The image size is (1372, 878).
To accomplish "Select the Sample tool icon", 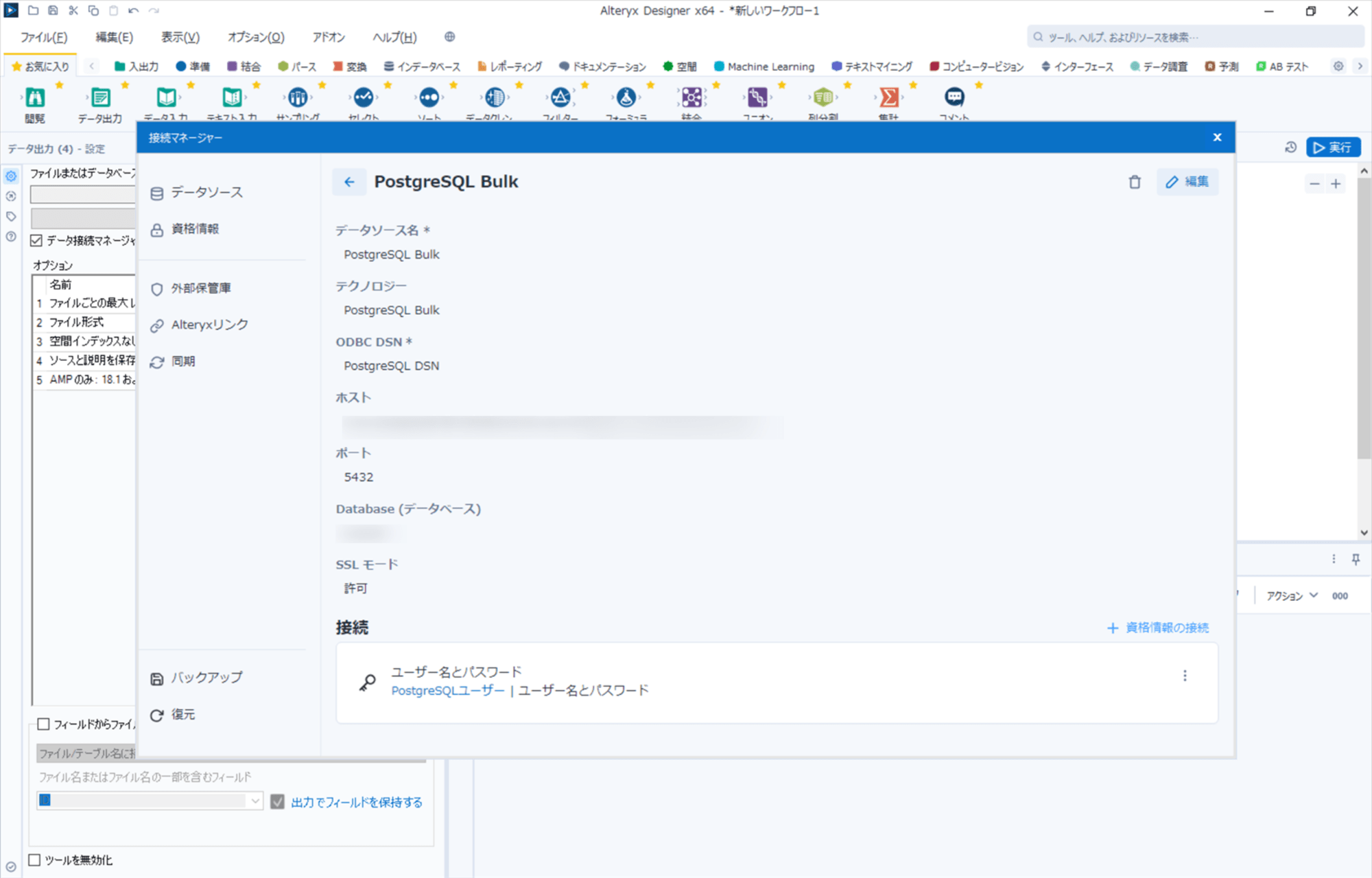I will 298,97.
